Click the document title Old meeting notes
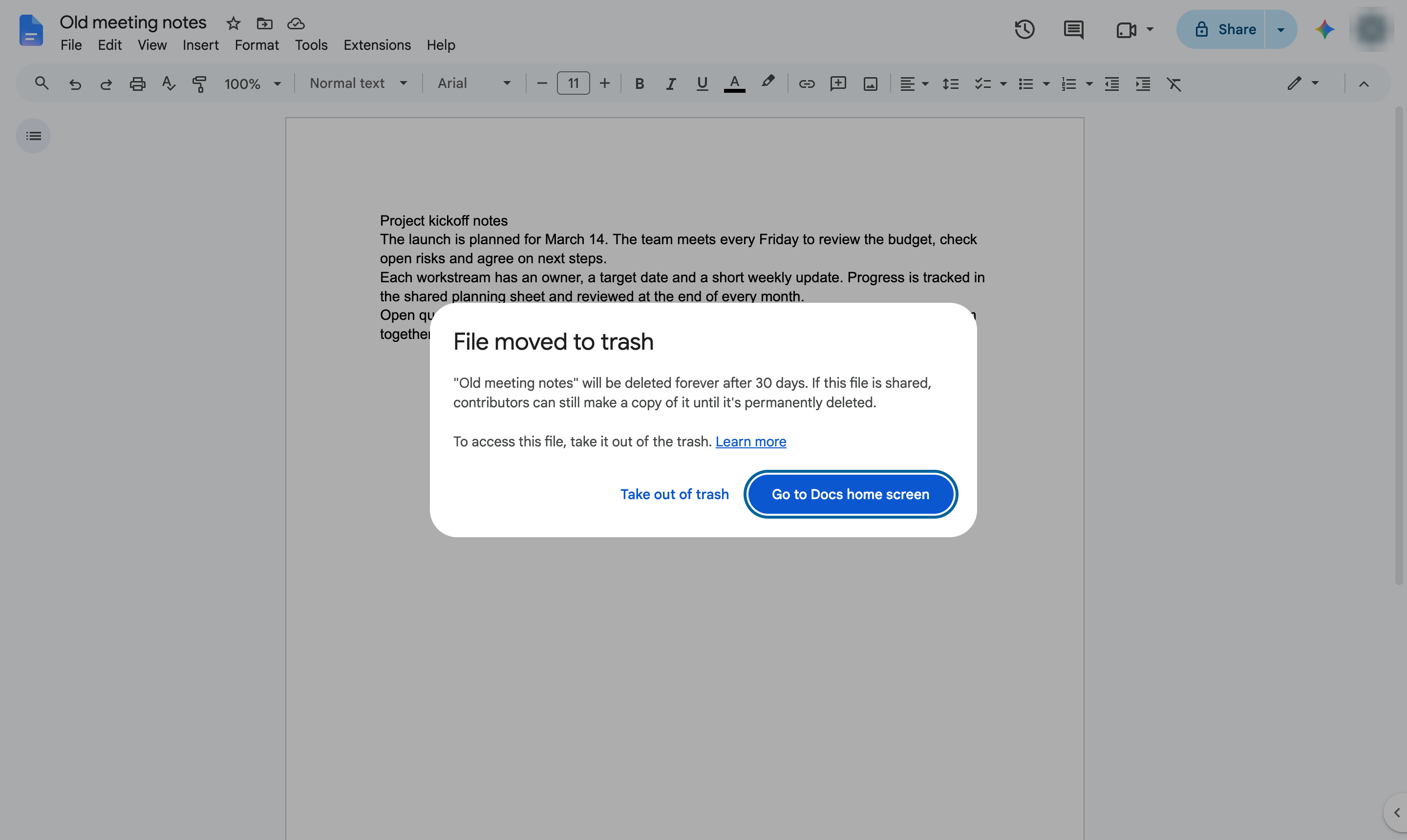The height and width of the screenshot is (840, 1407). (x=133, y=22)
